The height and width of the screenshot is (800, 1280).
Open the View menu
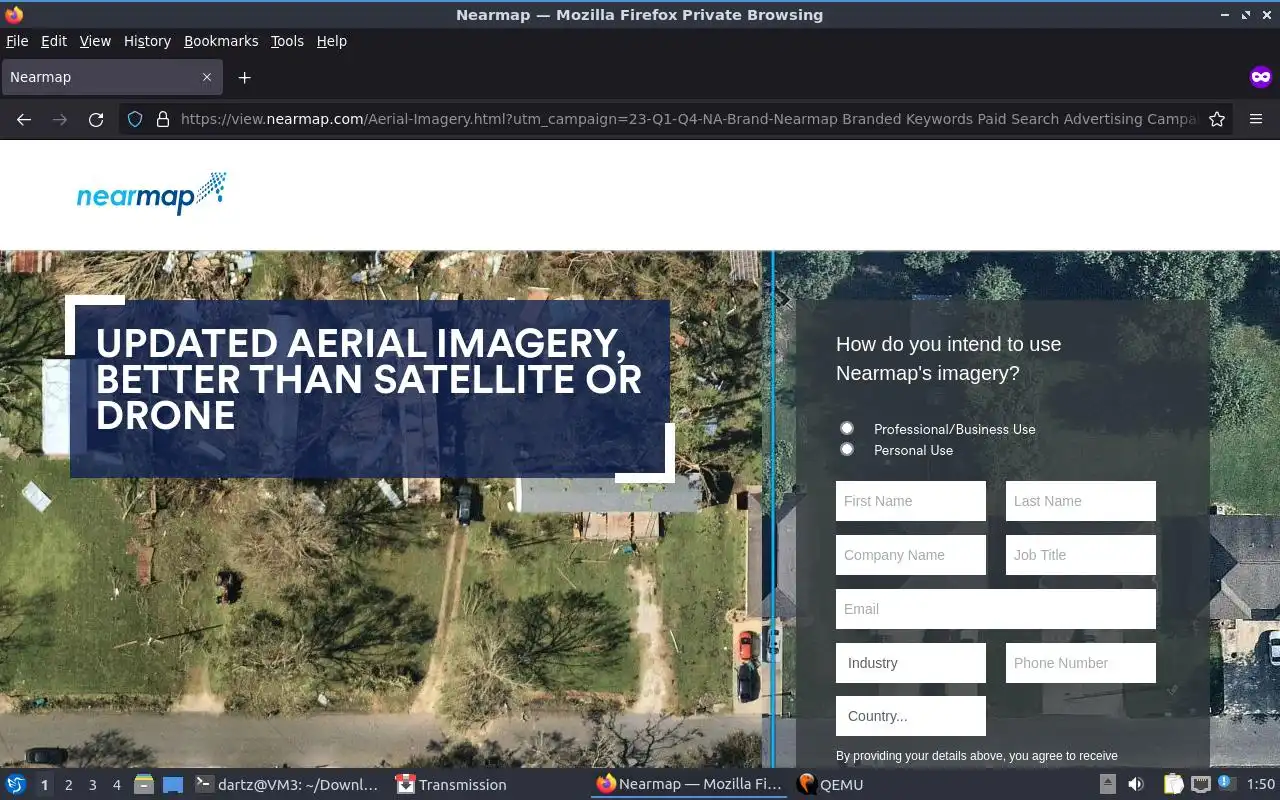95,41
